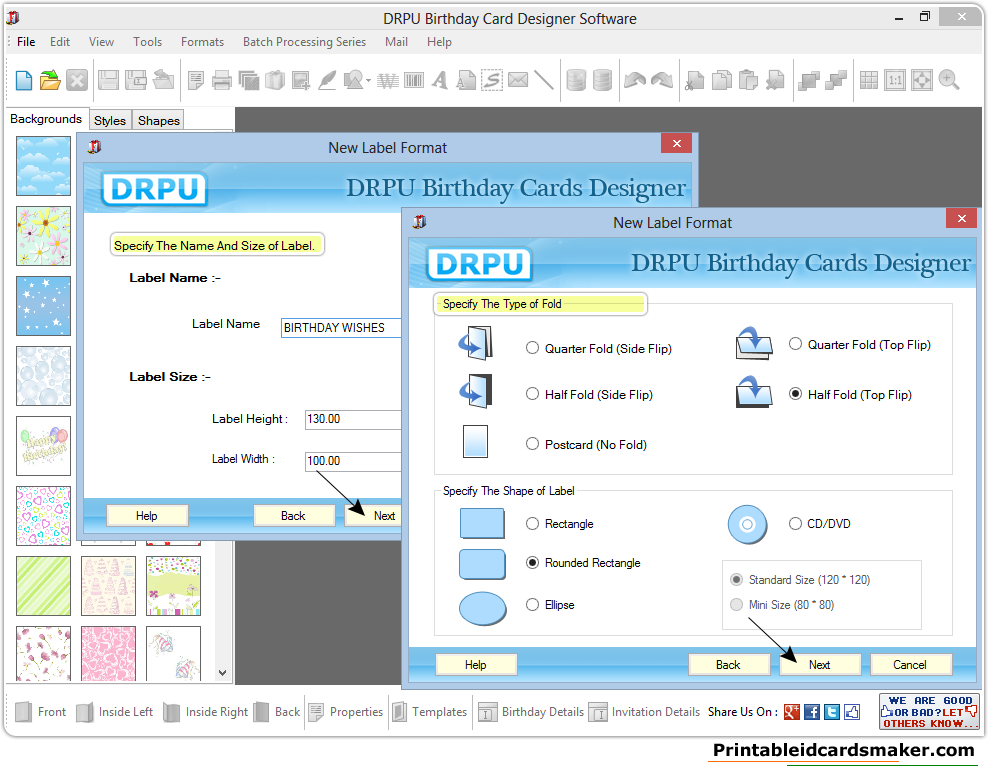
Task: Click the 1:1 actual size icon
Action: pyautogui.click(x=895, y=81)
